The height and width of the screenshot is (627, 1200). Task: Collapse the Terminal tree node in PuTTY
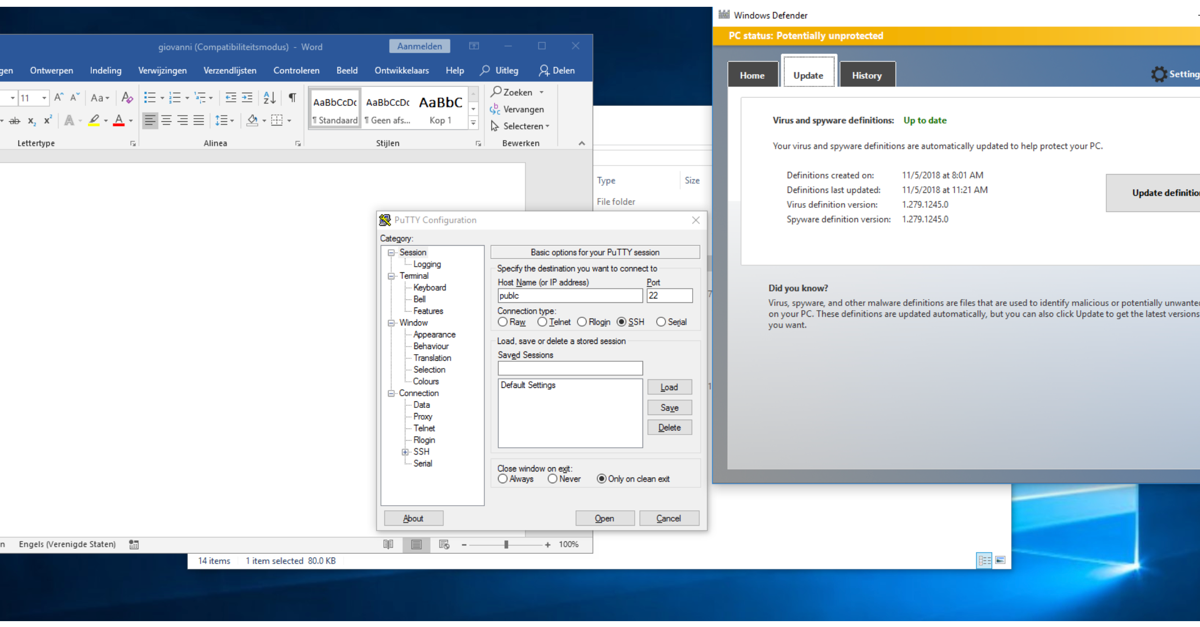click(392, 276)
